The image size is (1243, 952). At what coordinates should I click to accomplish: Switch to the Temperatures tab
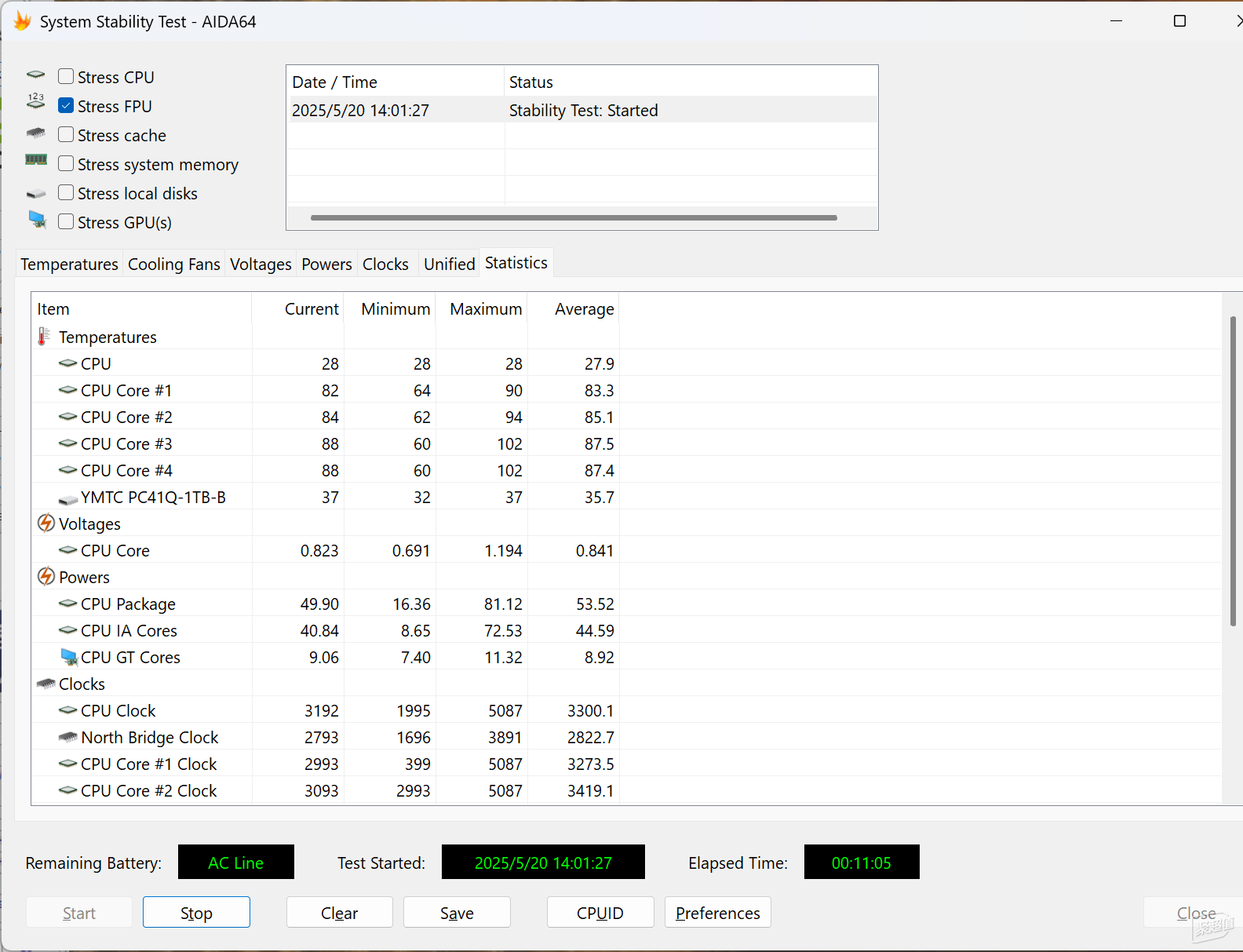pos(69,264)
